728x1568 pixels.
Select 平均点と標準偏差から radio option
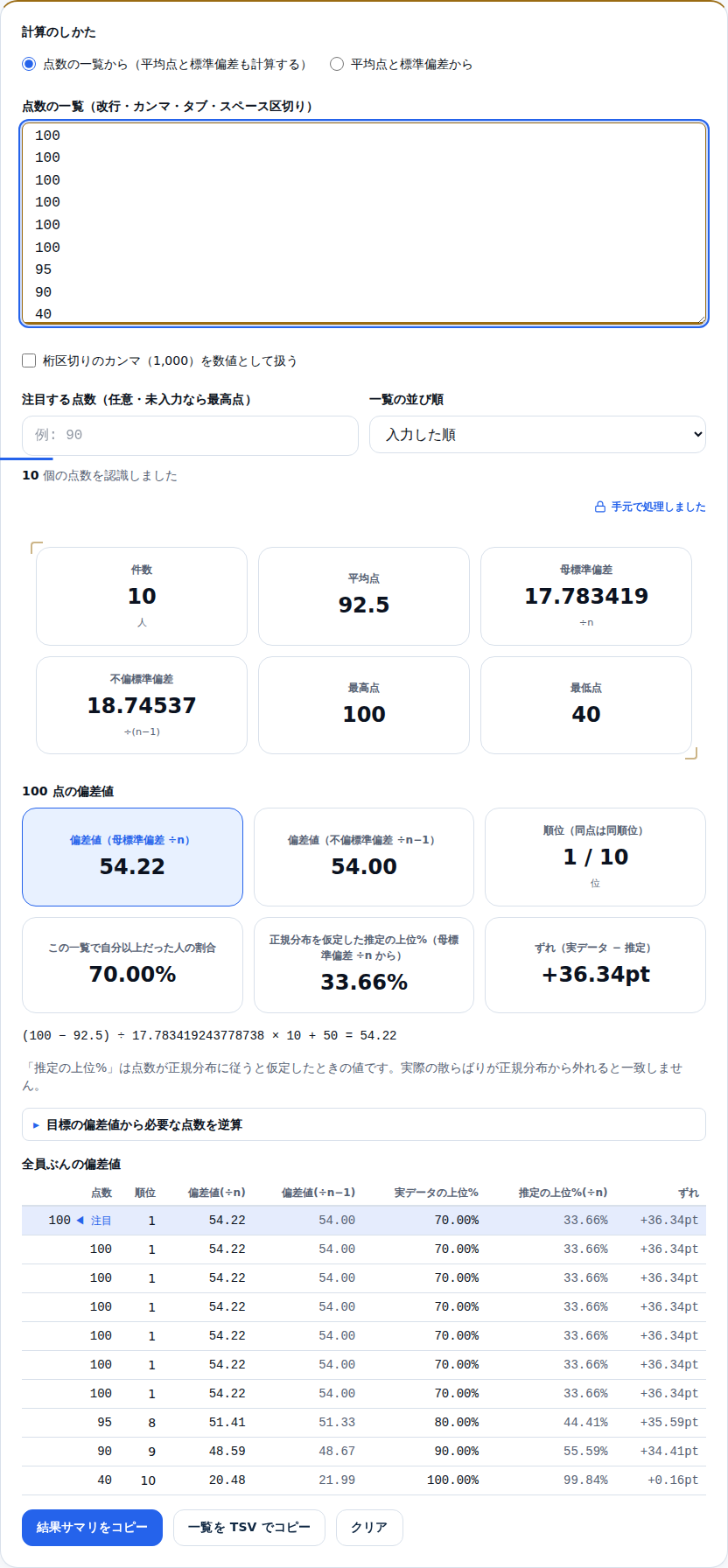pyautogui.click(x=337, y=64)
